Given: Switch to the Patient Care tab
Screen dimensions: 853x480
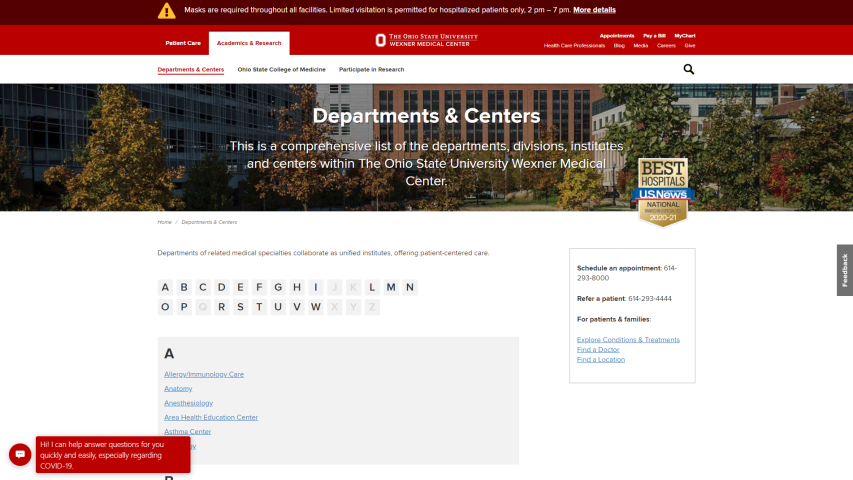Looking at the screenshot, I should coord(183,43).
